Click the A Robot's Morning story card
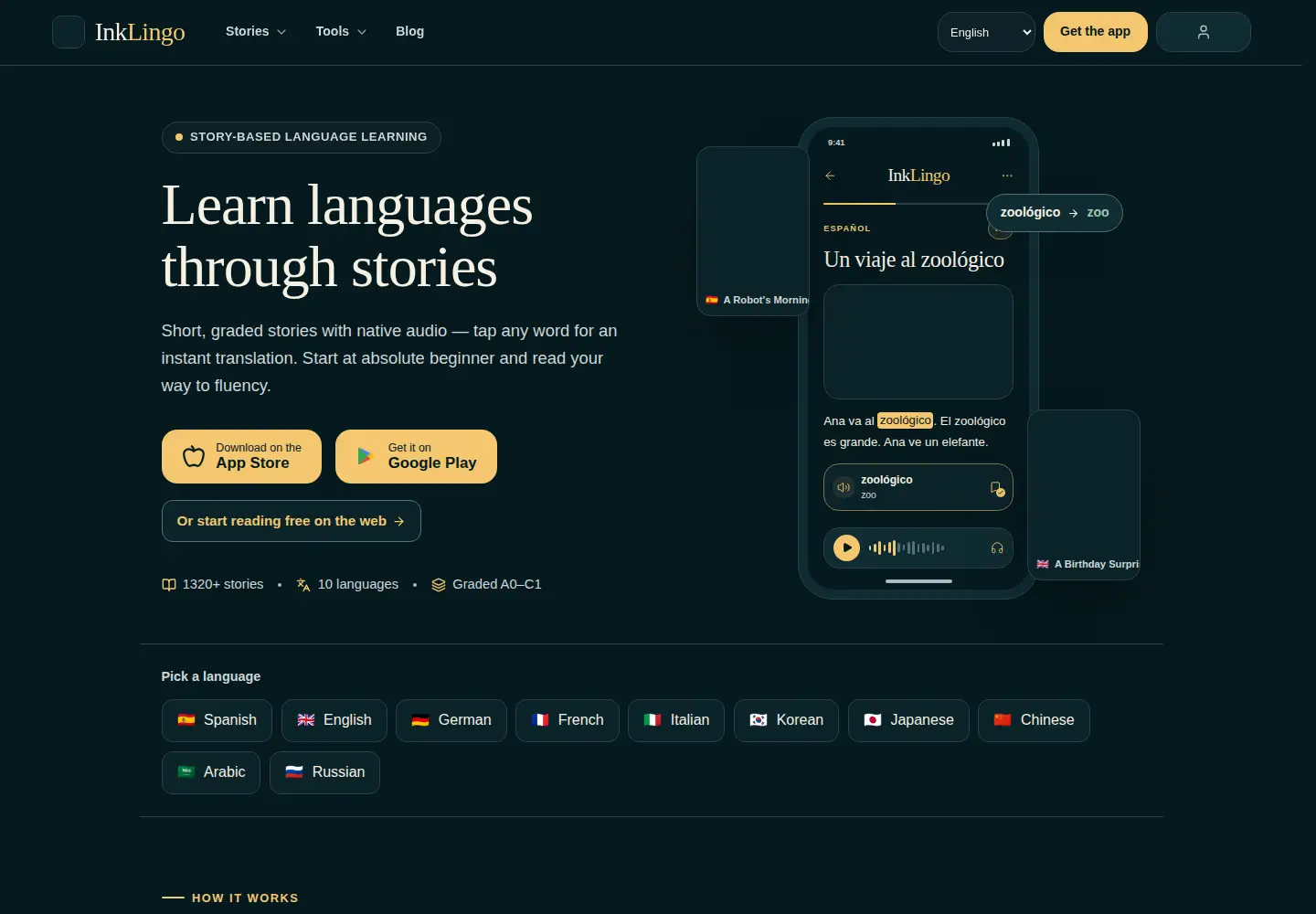 (x=753, y=231)
